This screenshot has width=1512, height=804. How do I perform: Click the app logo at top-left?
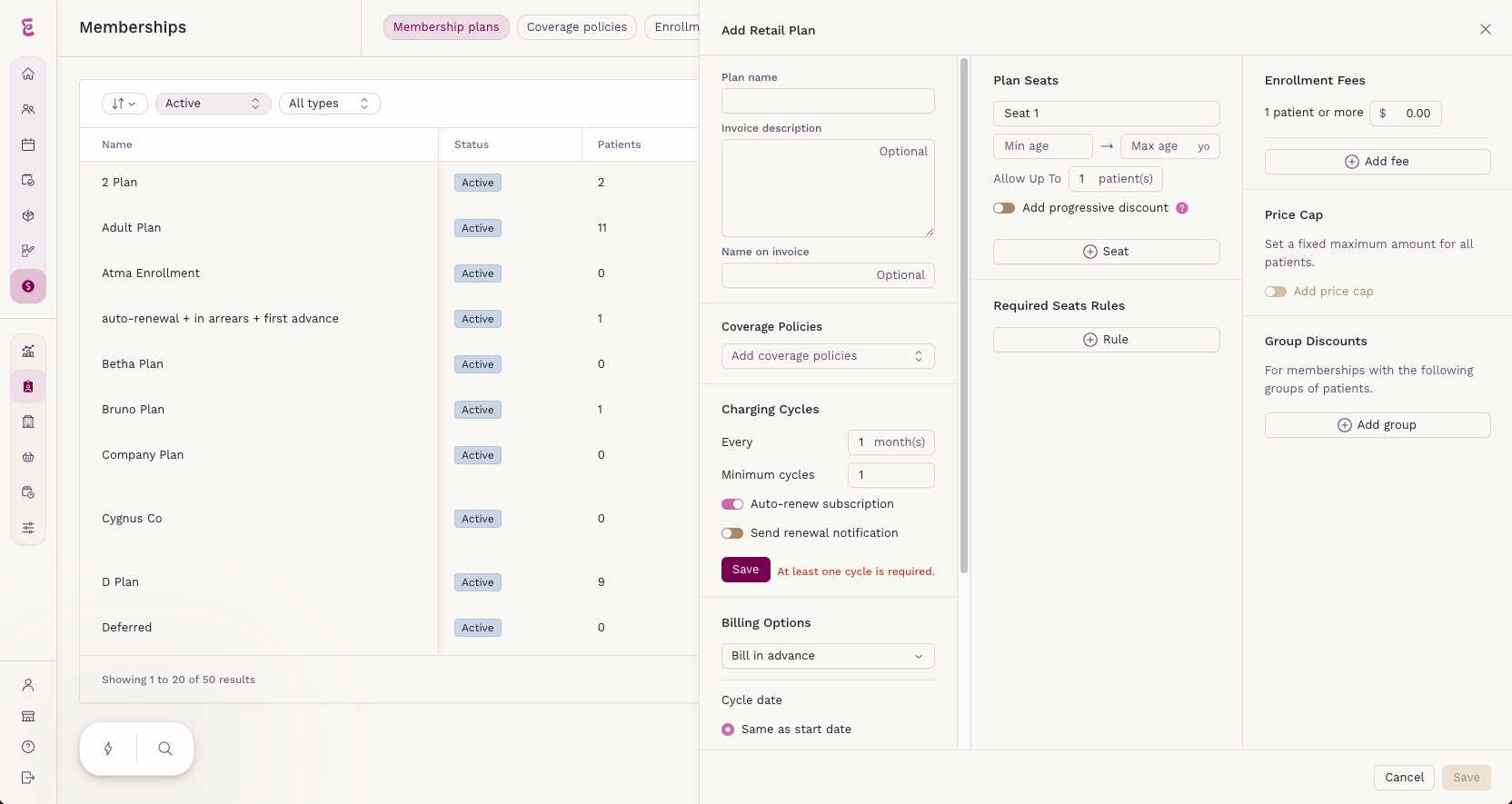click(28, 28)
